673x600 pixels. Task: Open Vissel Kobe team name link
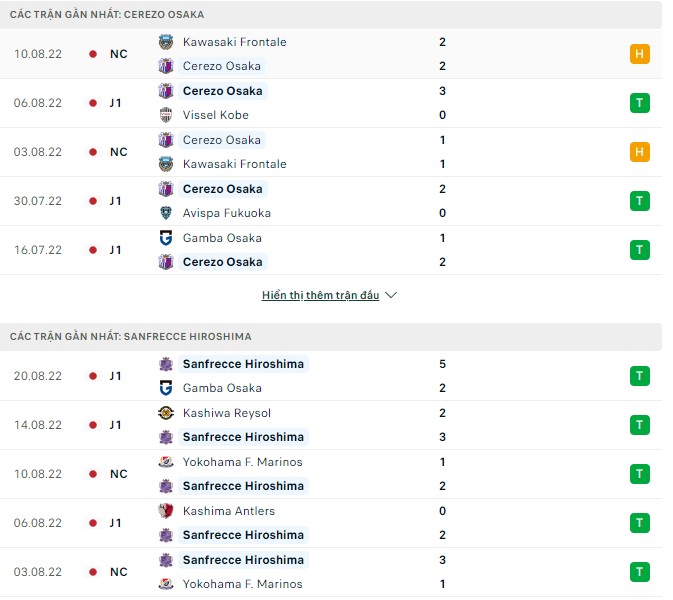tap(216, 115)
